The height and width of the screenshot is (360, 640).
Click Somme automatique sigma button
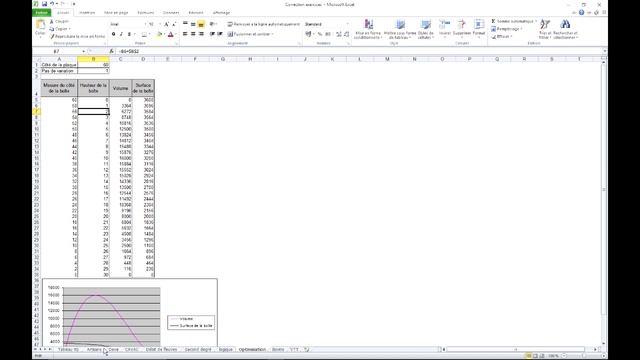pyautogui.click(x=513, y=21)
